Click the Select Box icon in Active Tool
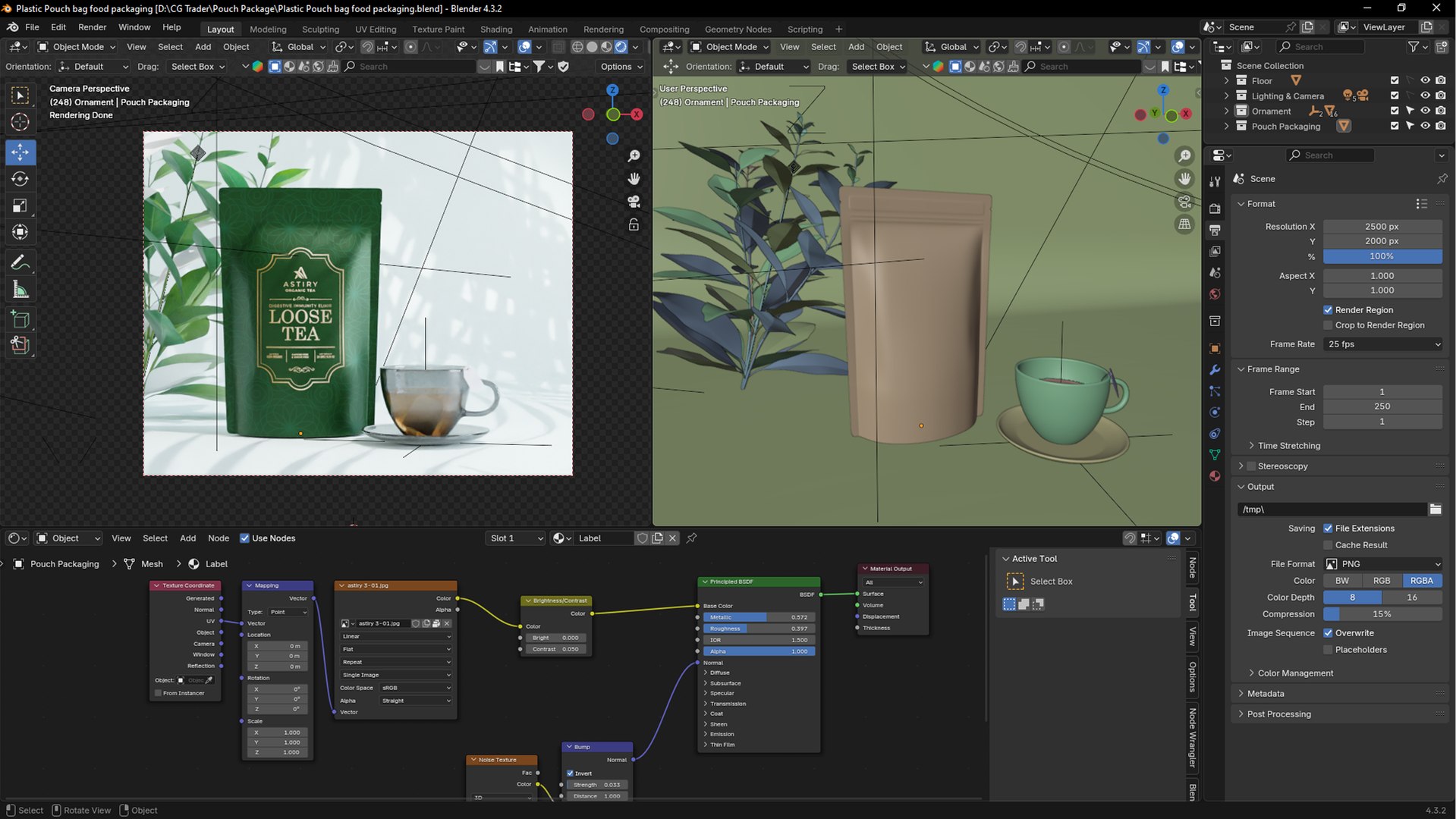The height and width of the screenshot is (819, 1456). [x=1015, y=582]
